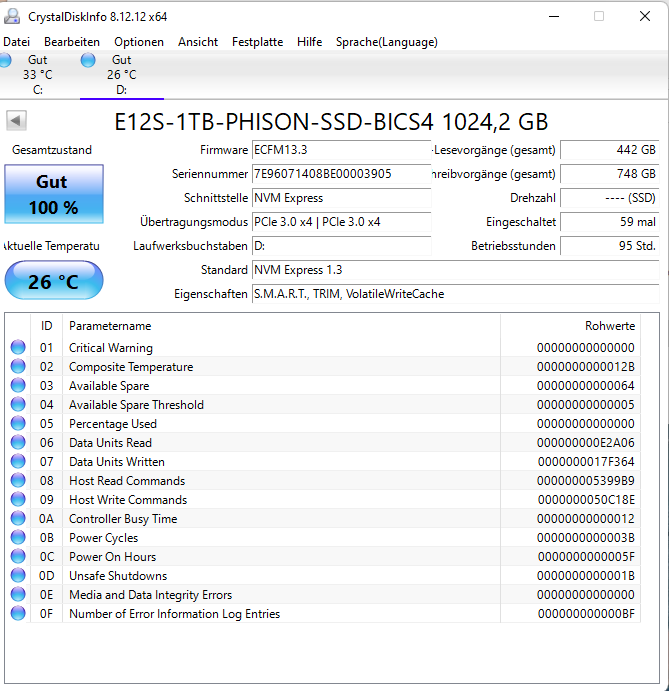The image size is (669, 691).
Task: Select the D: drive tab at 26 °C
Action: pyautogui.click(x=122, y=74)
